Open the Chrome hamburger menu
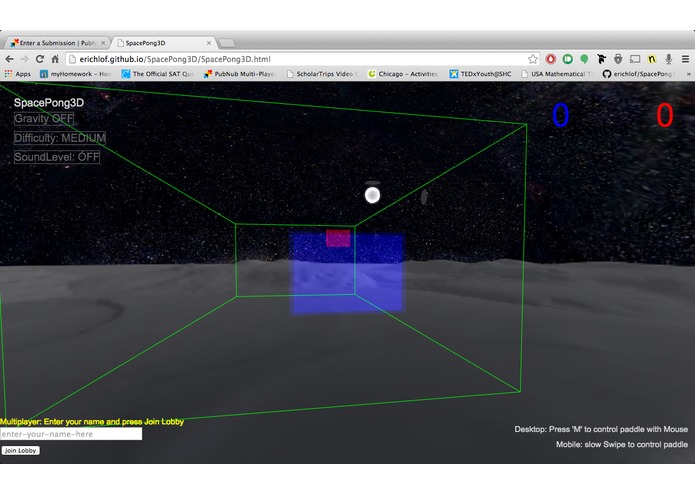 click(685, 59)
